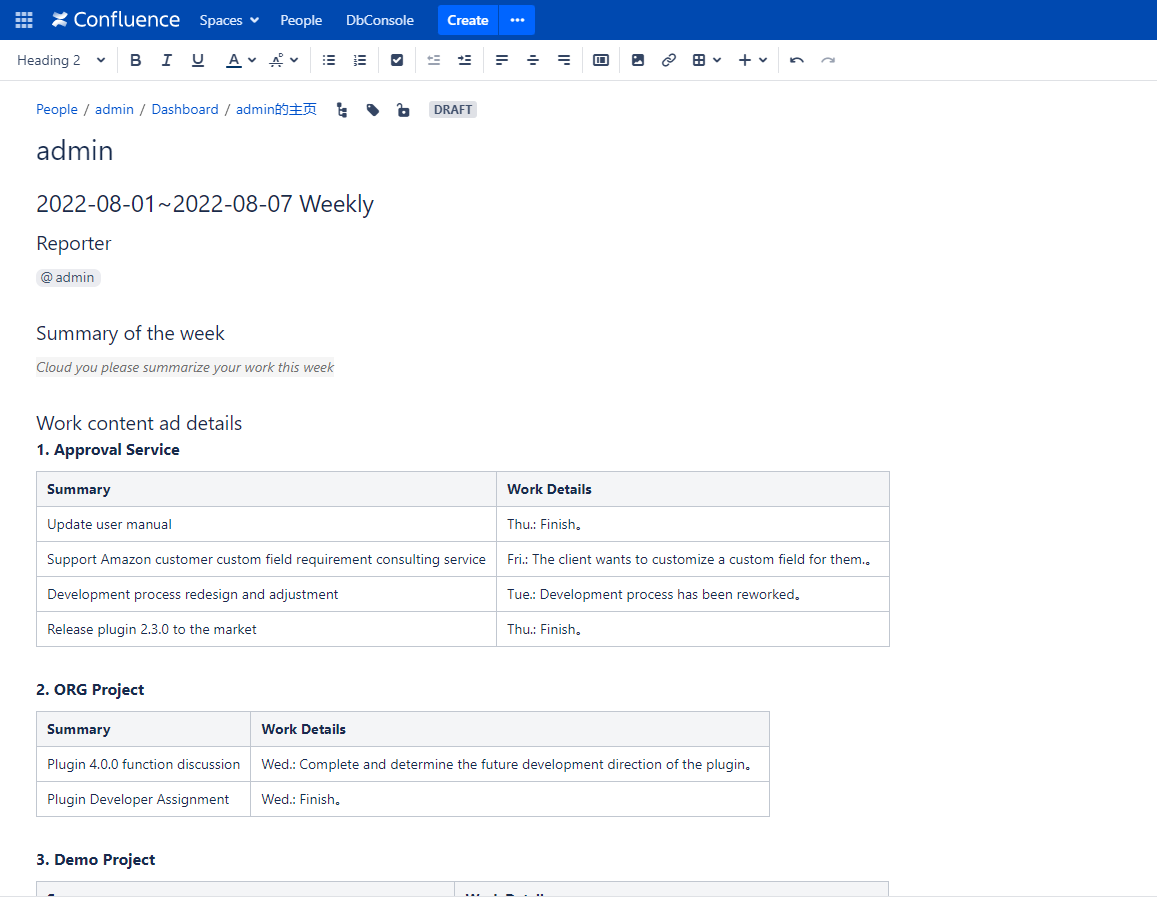1157x900 pixels.
Task: Open page restrictions via the unlocked padlock
Action: click(403, 110)
